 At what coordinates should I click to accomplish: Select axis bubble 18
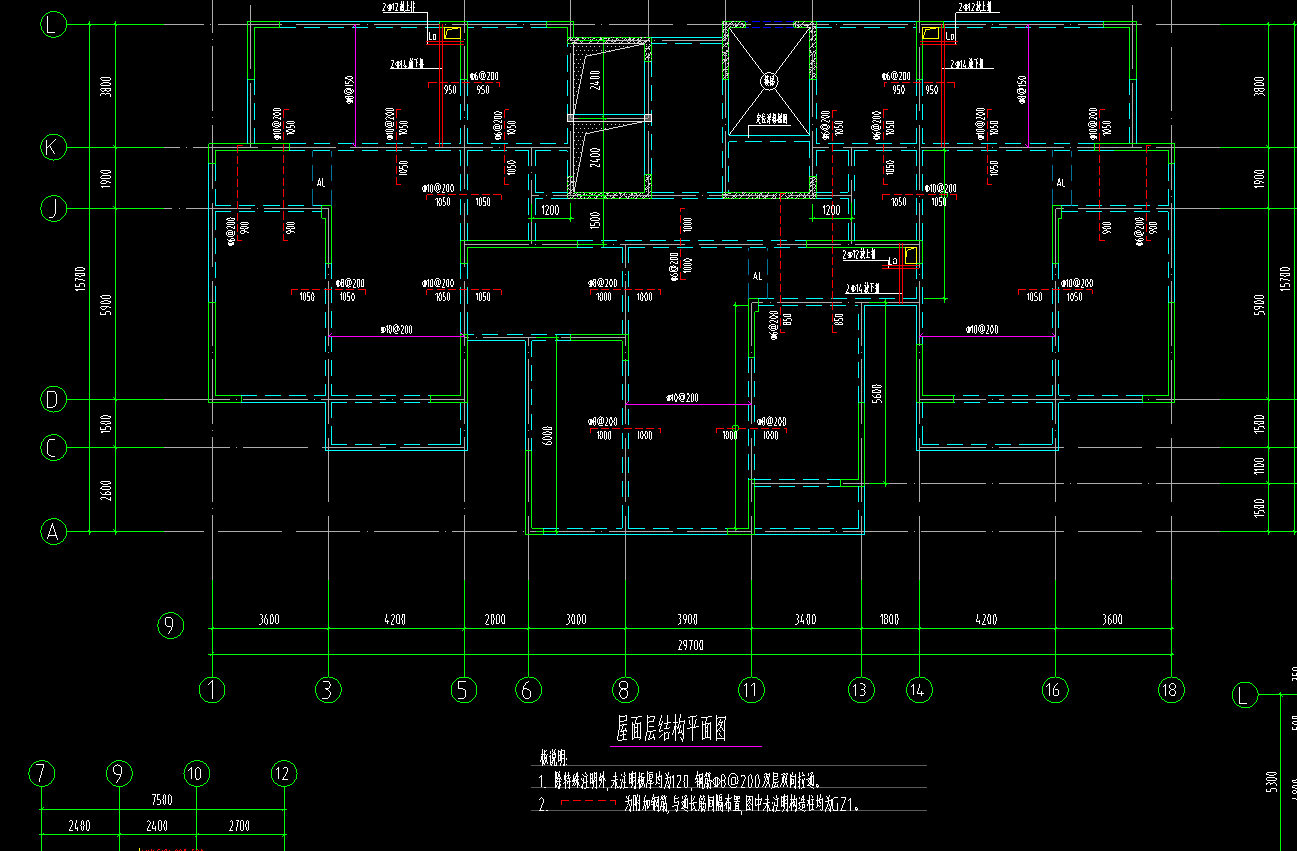pos(1171,689)
